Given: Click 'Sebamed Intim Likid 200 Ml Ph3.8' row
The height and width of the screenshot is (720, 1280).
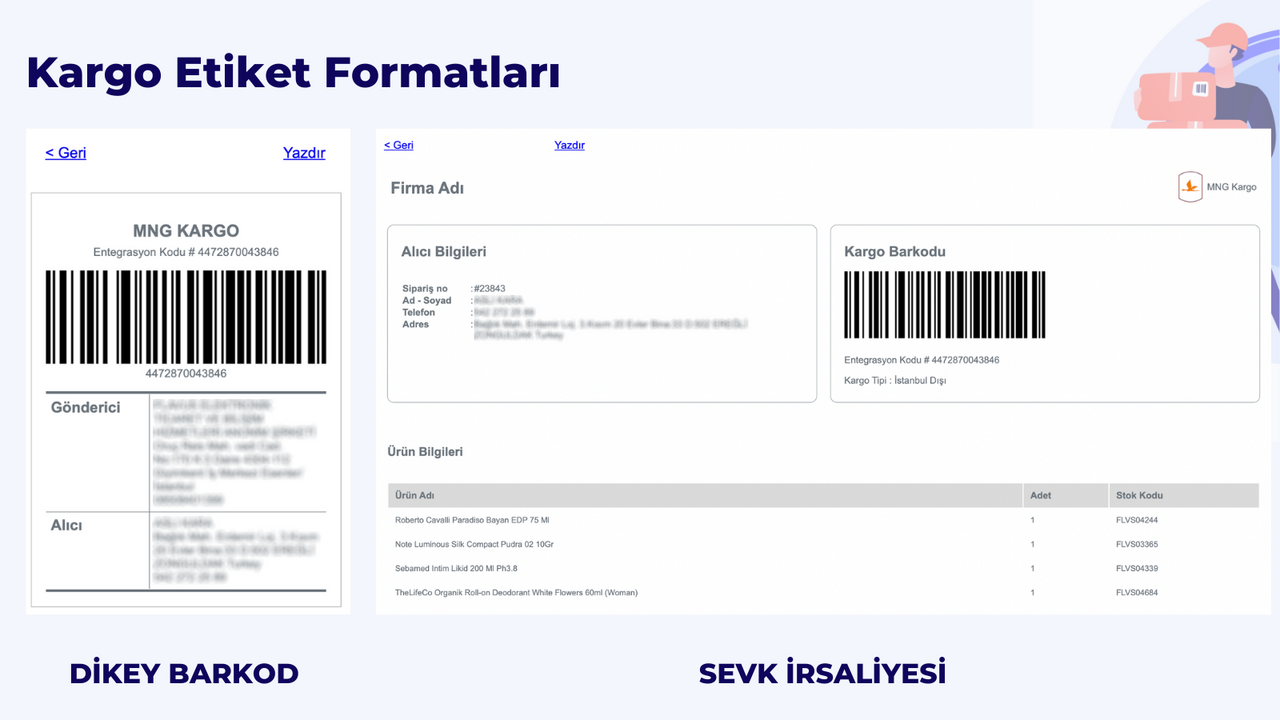Looking at the screenshot, I should point(823,568).
